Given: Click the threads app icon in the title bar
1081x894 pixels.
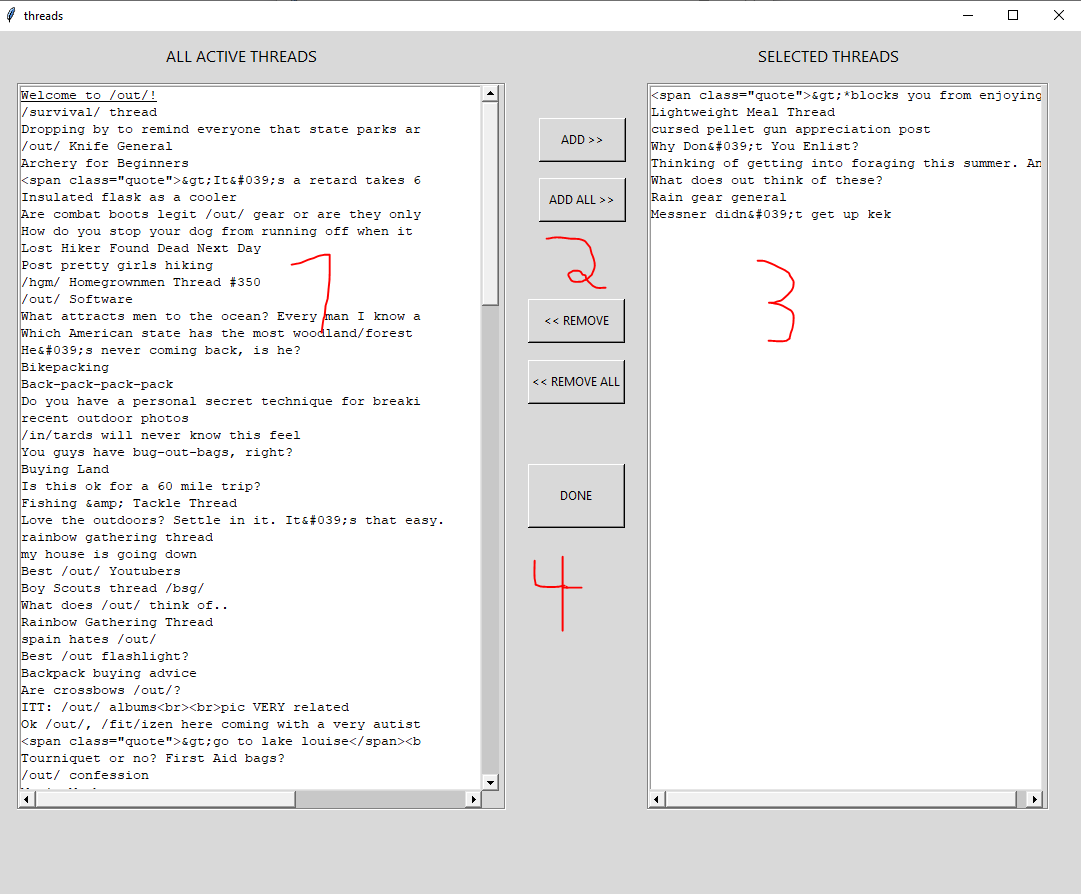Looking at the screenshot, I should pos(10,15).
